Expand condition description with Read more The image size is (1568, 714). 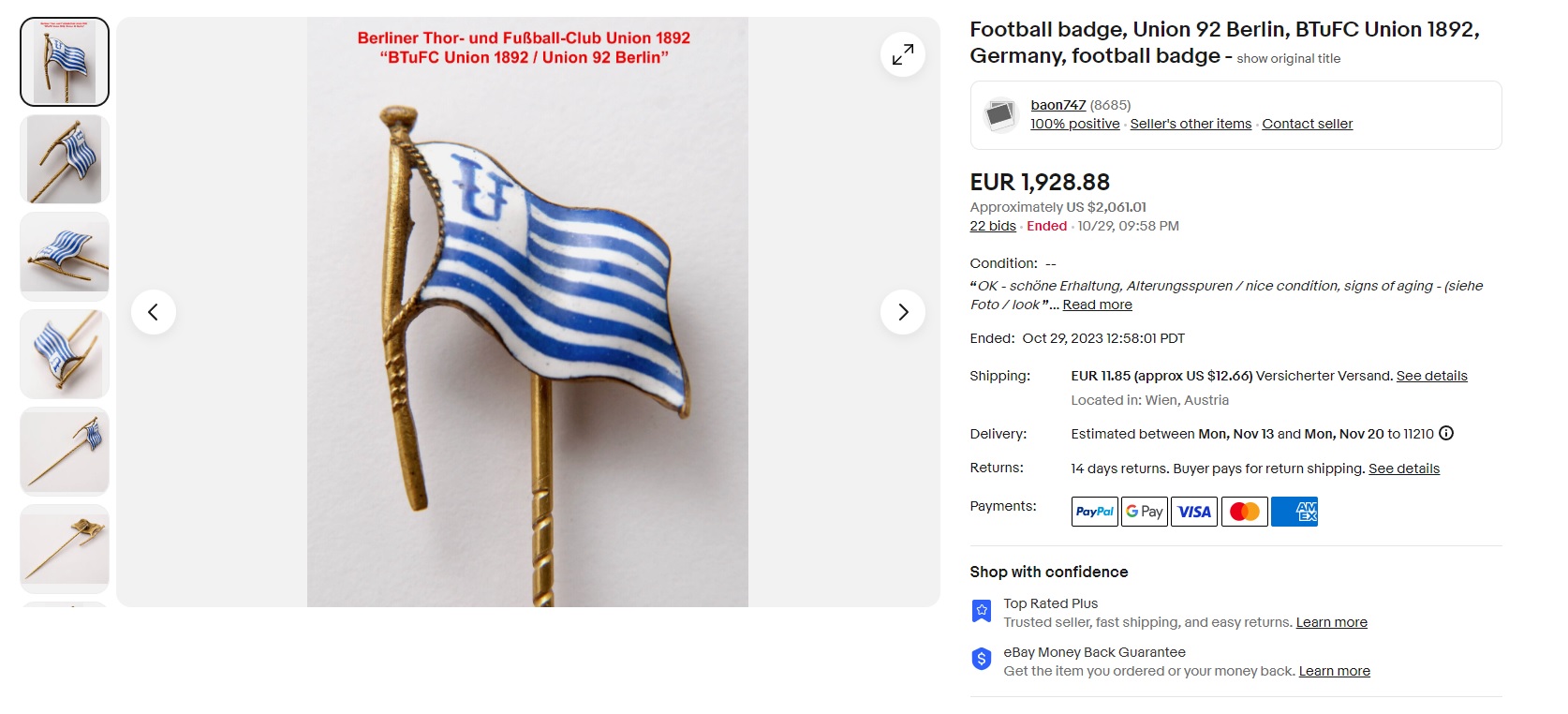(1097, 305)
